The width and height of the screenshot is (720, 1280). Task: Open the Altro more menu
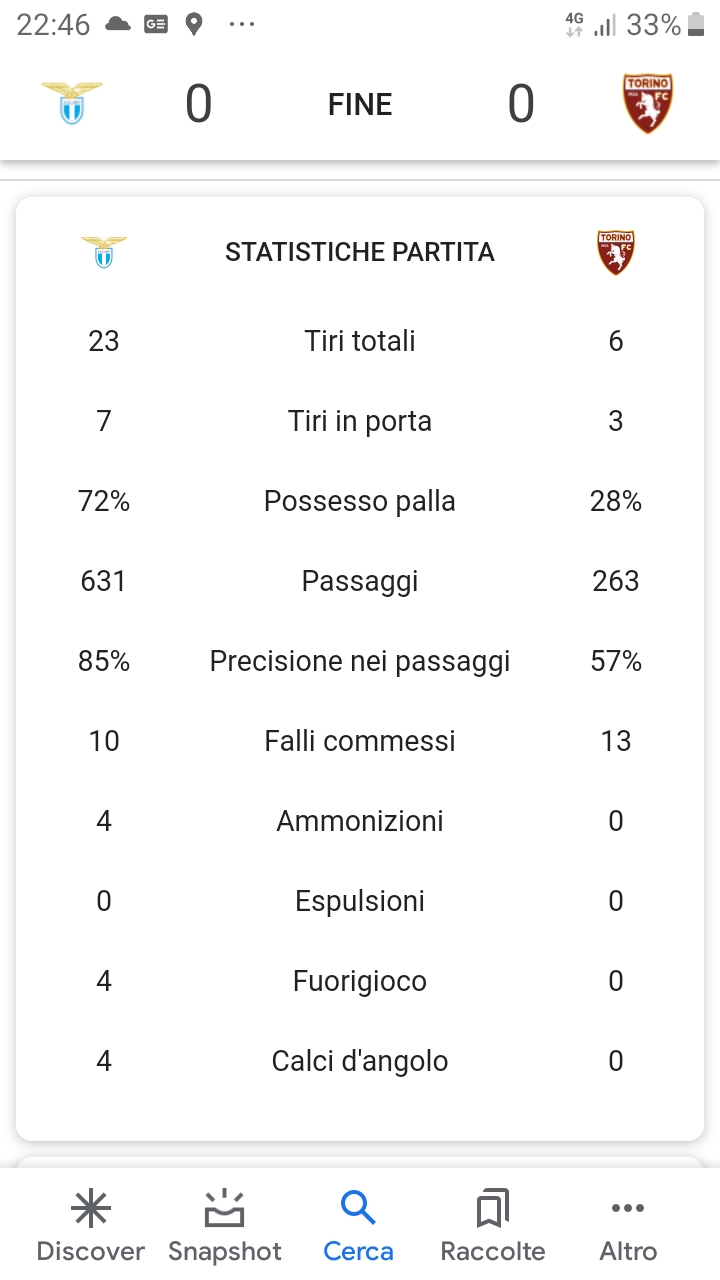coord(628,1226)
